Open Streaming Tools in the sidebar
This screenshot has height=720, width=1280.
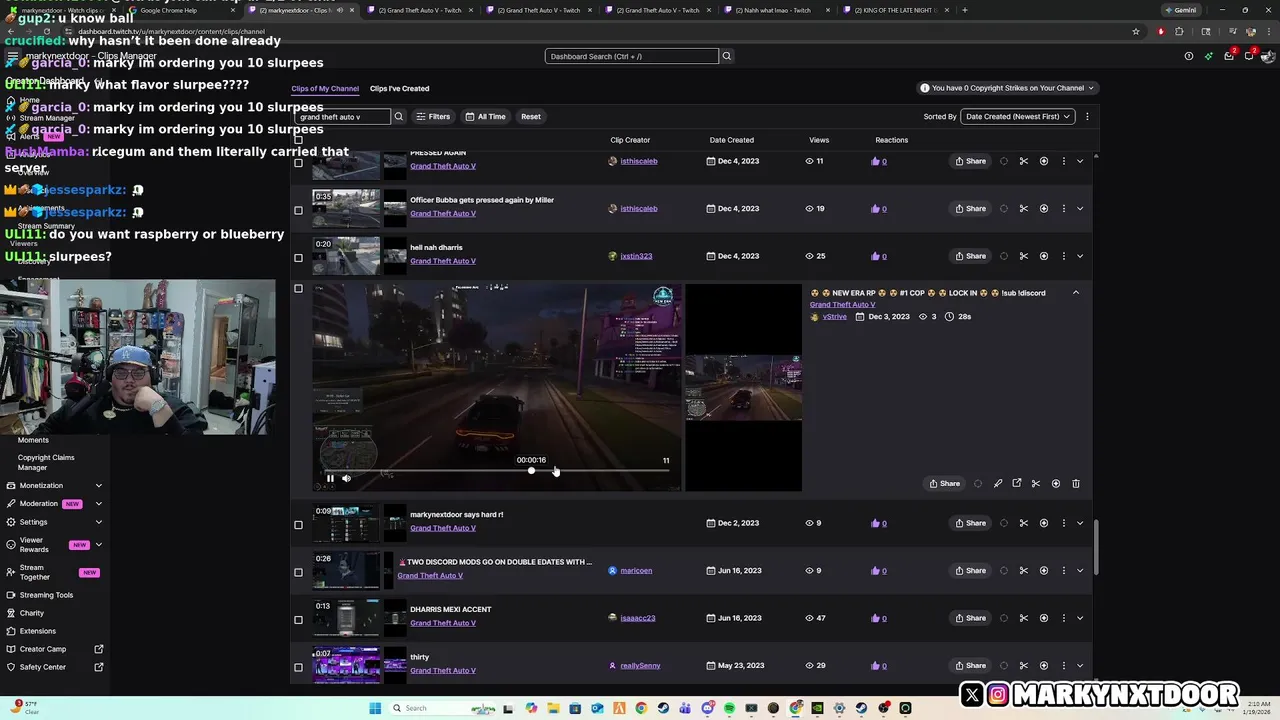click(46, 595)
